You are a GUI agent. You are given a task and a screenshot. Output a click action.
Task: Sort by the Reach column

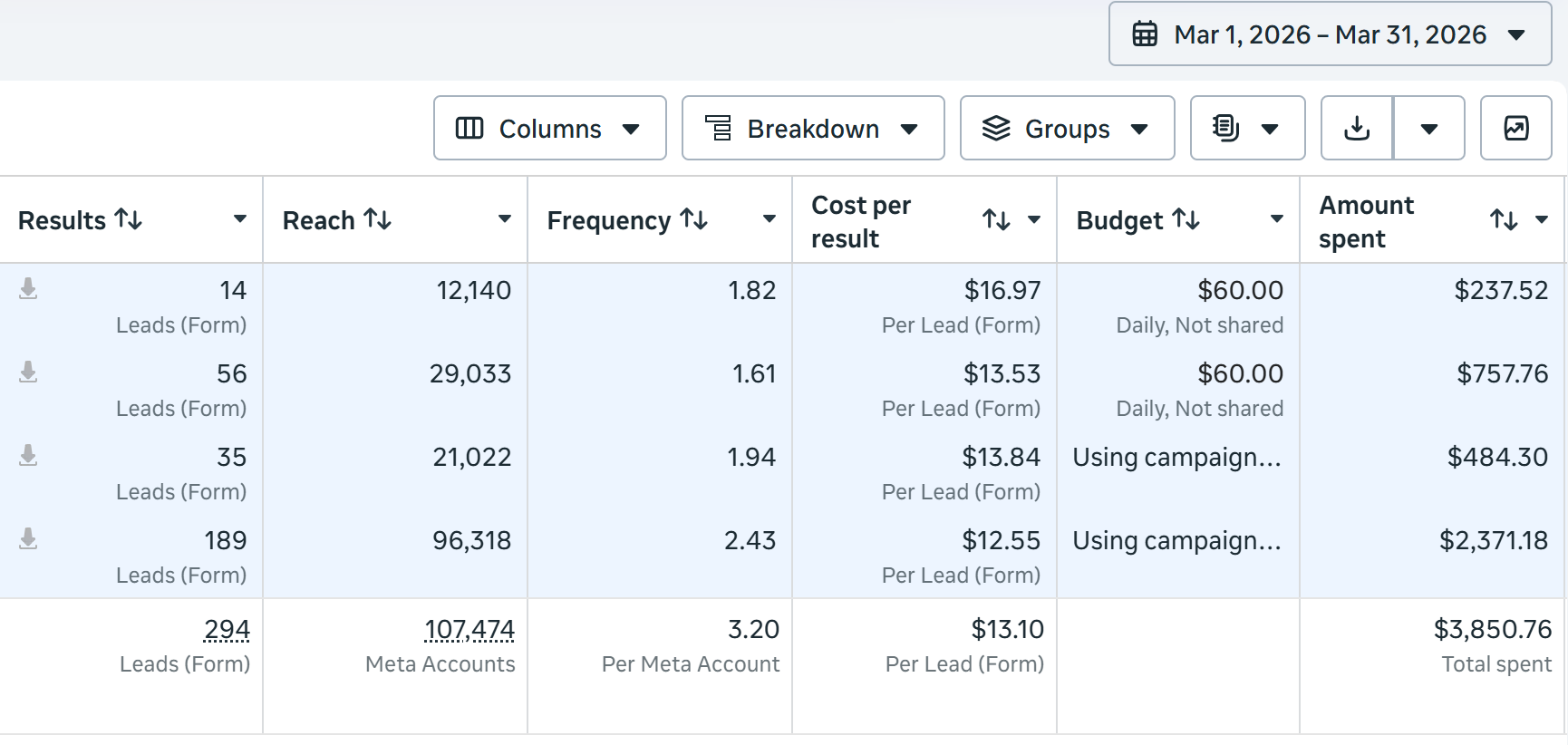click(377, 219)
